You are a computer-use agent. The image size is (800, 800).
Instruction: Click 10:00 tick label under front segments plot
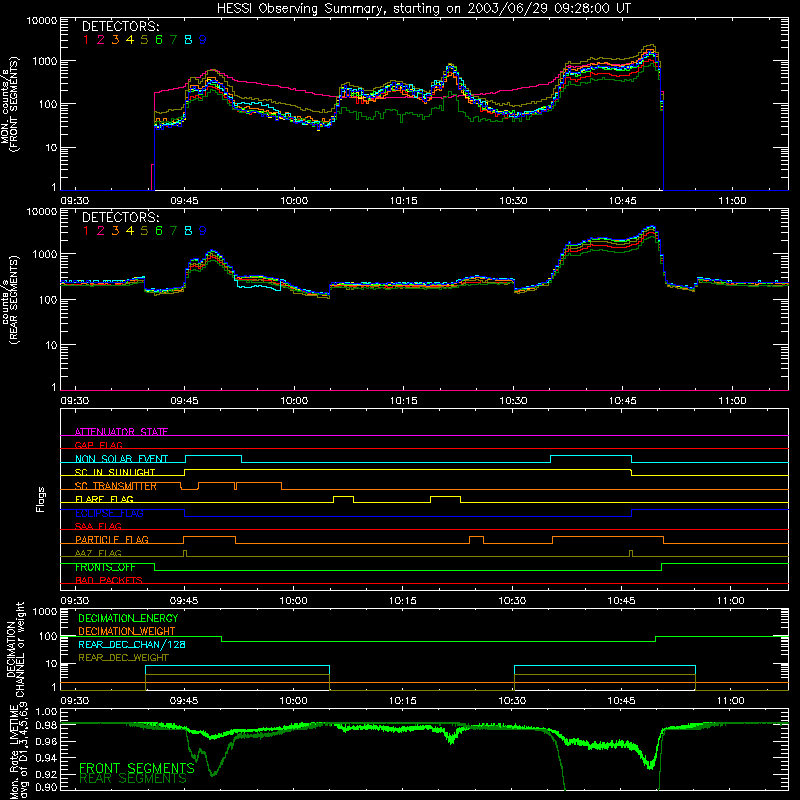(x=294, y=201)
